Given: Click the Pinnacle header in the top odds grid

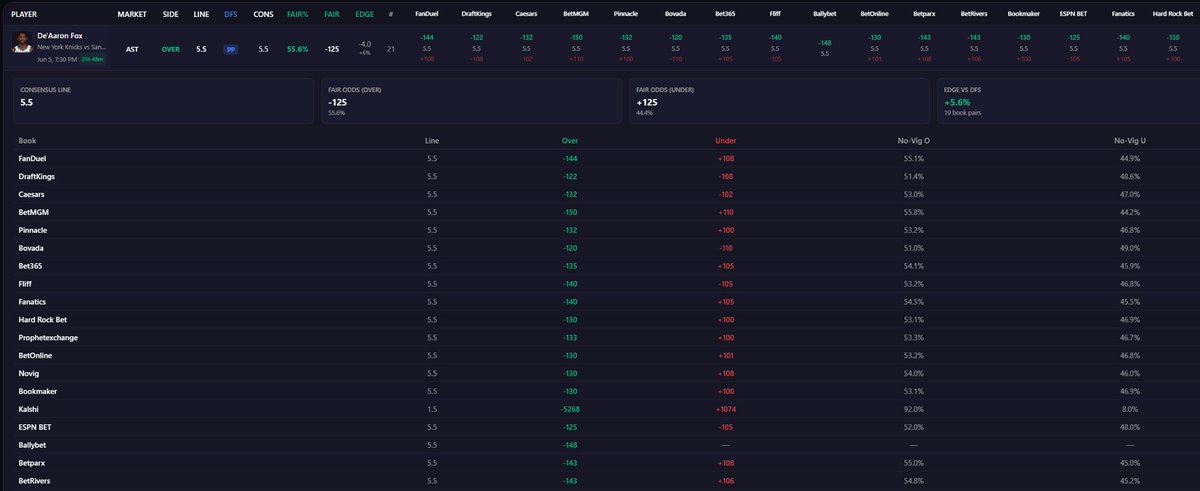Looking at the screenshot, I should [x=626, y=15].
